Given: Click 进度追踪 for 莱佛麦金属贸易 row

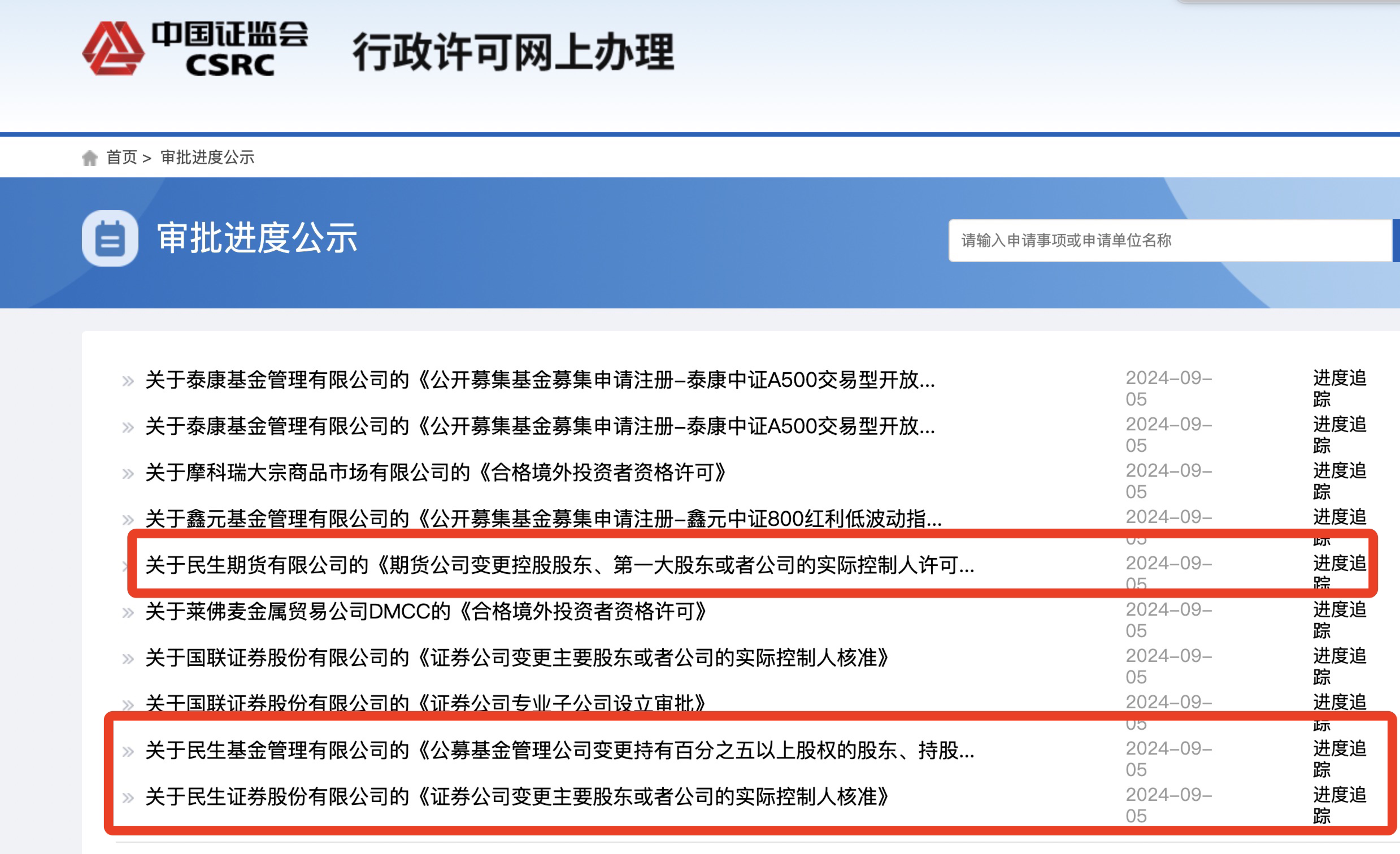Looking at the screenshot, I should [x=1339, y=620].
